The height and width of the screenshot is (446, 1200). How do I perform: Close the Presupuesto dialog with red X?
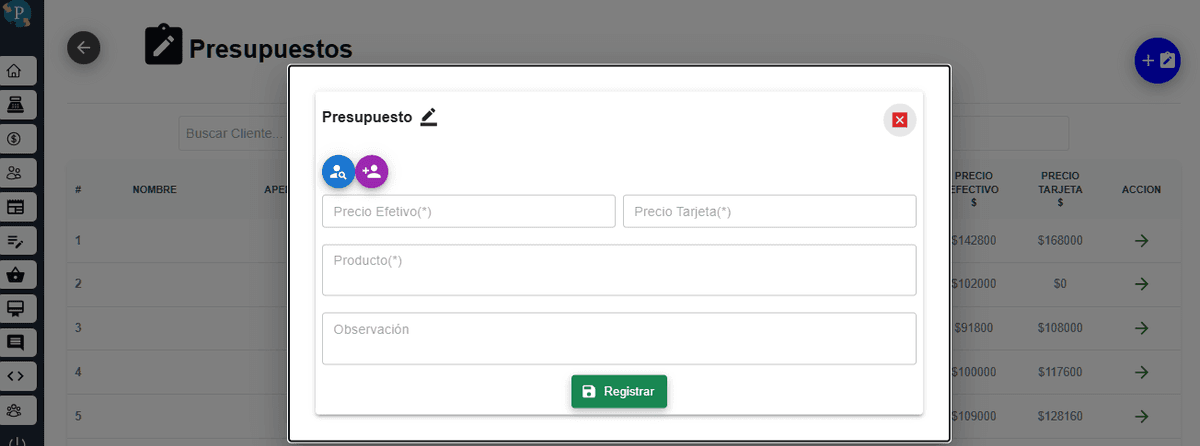[899, 120]
